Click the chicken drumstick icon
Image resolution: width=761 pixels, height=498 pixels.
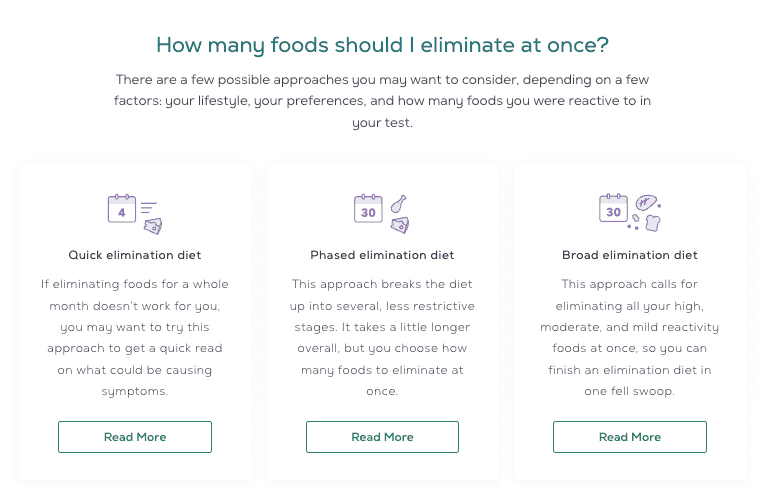coord(398,204)
